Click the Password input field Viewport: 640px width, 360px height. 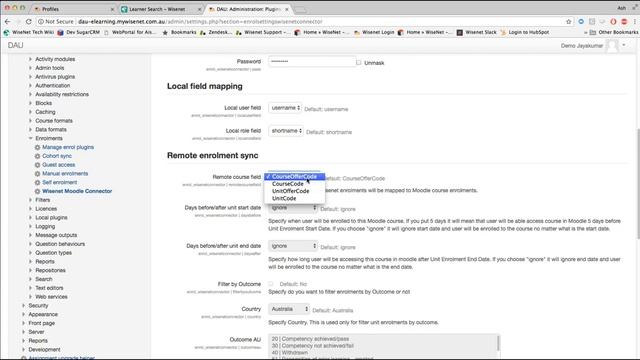coord(312,62)
